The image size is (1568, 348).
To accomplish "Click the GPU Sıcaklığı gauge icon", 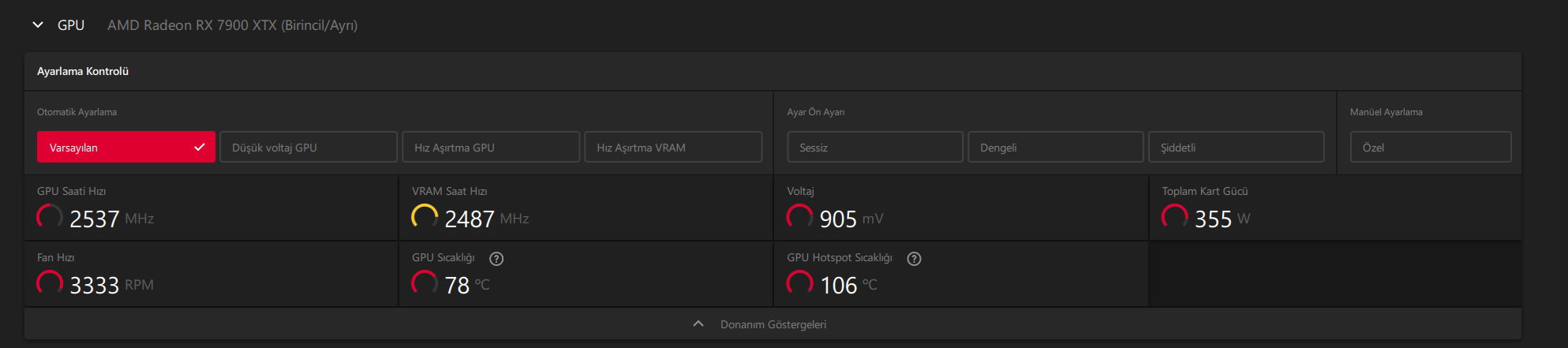I will click(x=425, y=283).
